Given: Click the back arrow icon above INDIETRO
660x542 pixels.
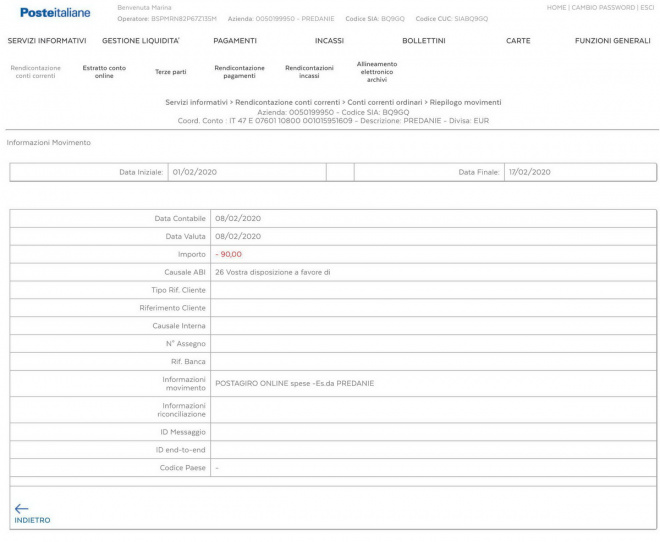Looking at the screenshot, I should pos(22,508).
